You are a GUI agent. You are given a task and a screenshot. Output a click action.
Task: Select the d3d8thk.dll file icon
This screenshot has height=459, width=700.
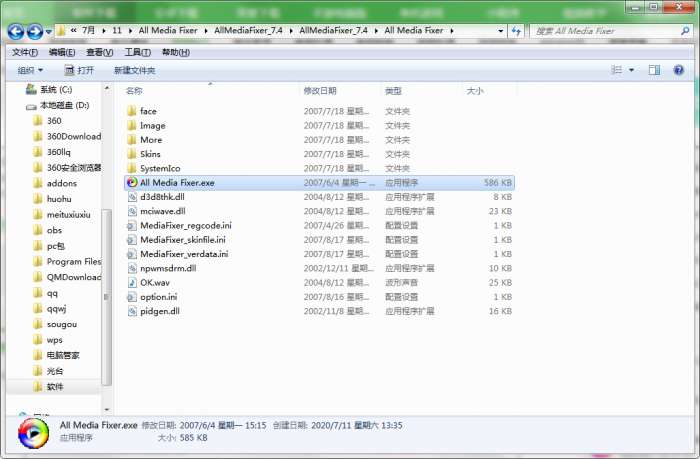132,197
